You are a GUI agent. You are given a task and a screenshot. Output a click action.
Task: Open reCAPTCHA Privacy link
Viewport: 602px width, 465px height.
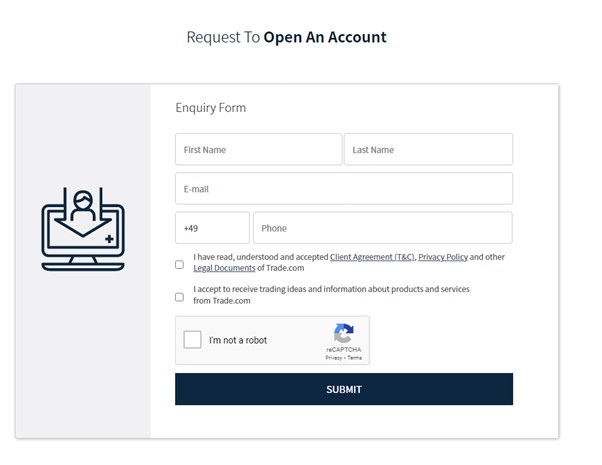pos(333,357)
